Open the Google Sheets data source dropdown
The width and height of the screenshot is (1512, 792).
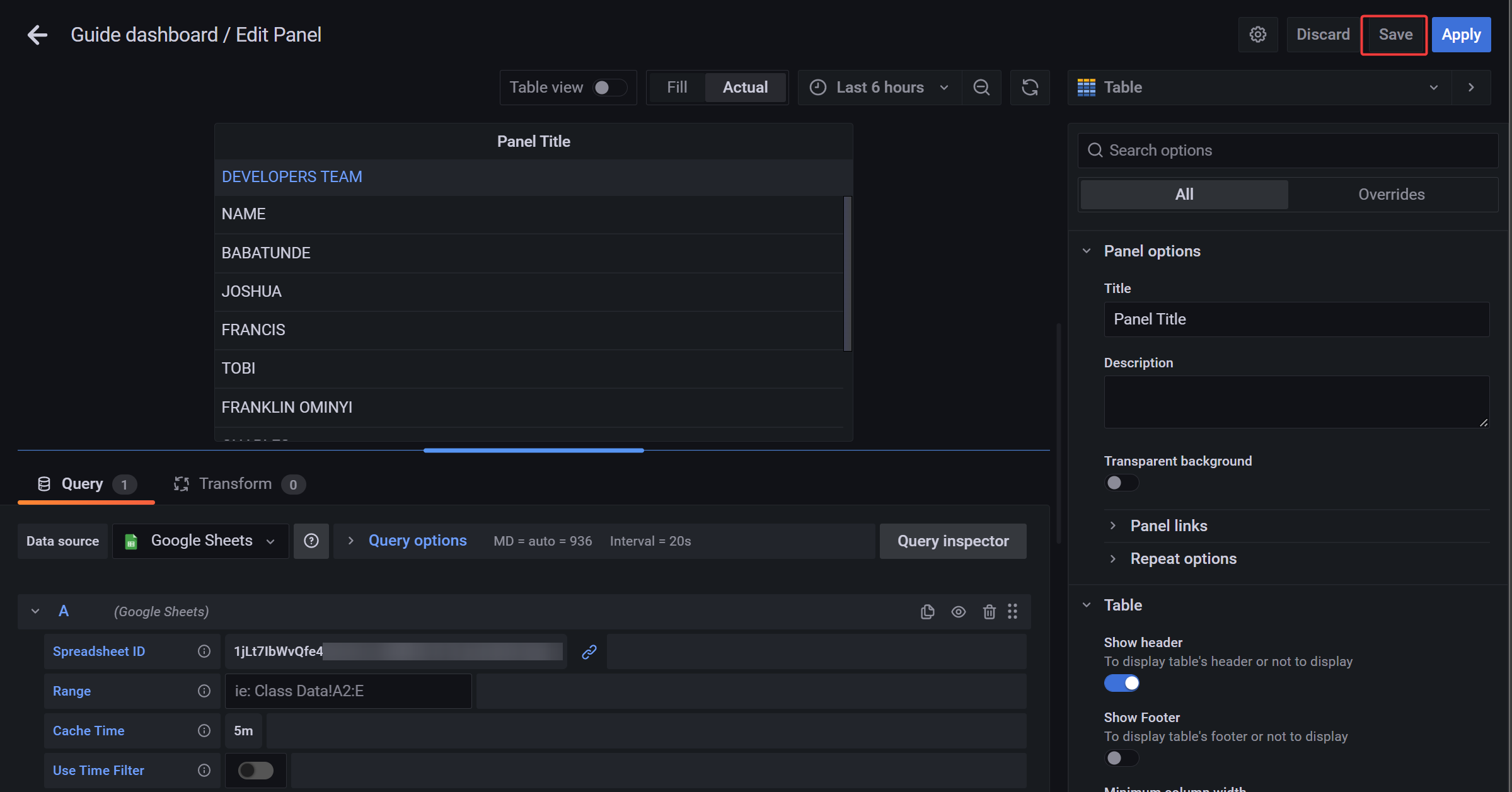click(200, 541)
